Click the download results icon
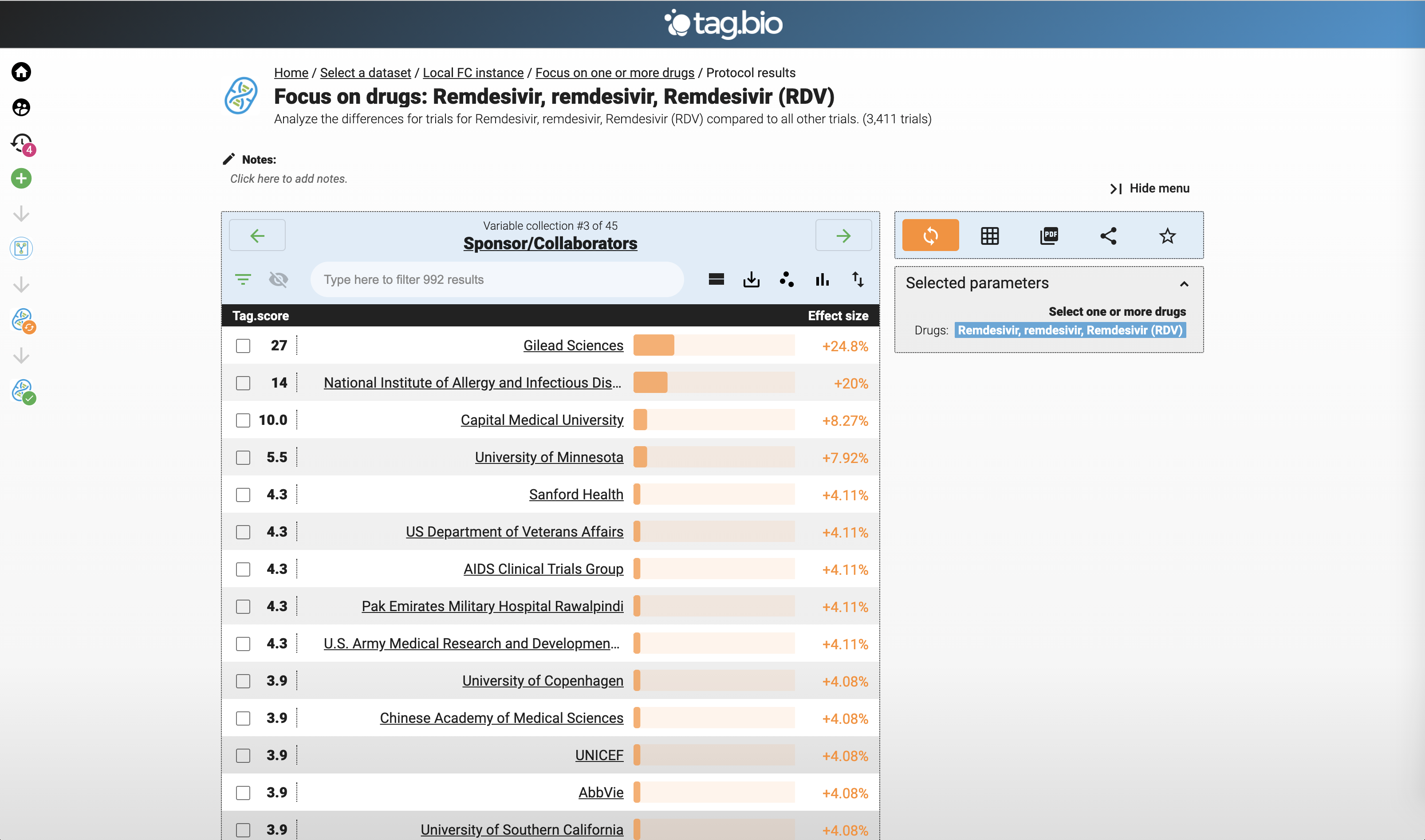The width and height of the screenshot is (1425, 840). tap(751, 279)
